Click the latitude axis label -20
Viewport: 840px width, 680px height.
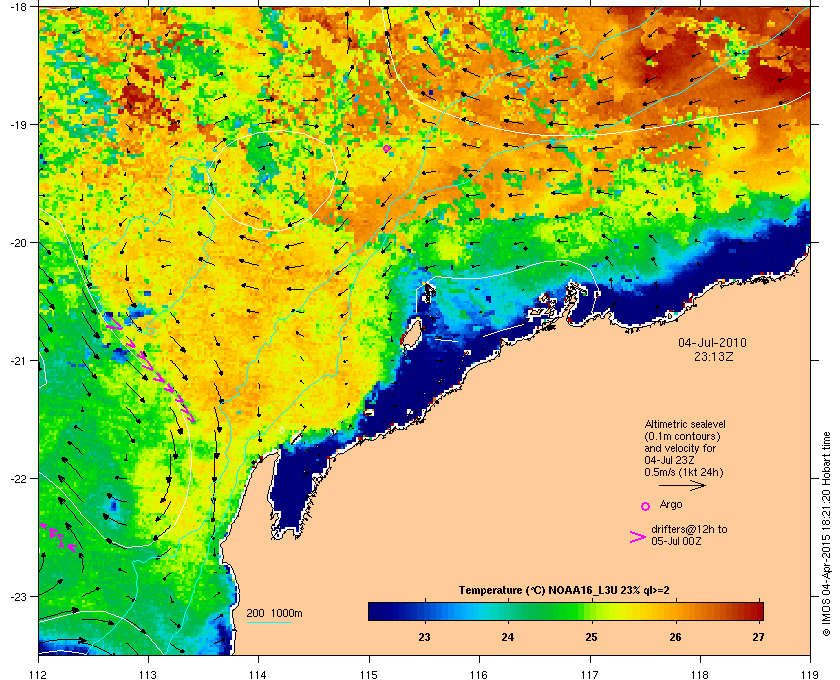[18, 242]
